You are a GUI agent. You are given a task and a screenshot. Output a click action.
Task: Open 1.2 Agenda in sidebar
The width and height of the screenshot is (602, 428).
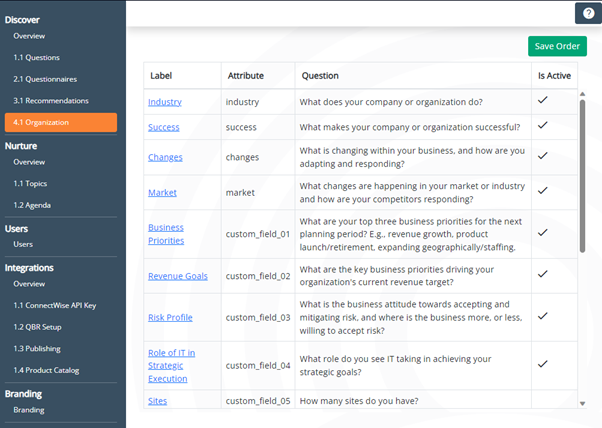pos(32,205)
